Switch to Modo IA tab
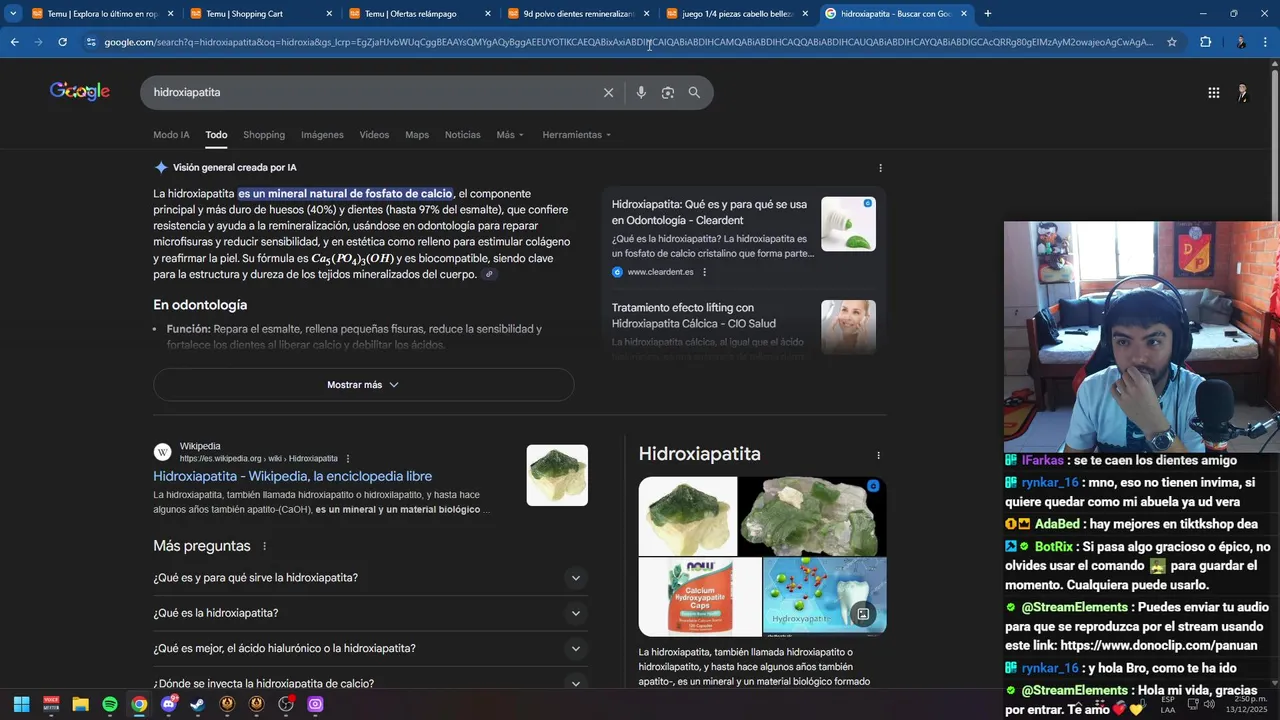 (171, 135)
